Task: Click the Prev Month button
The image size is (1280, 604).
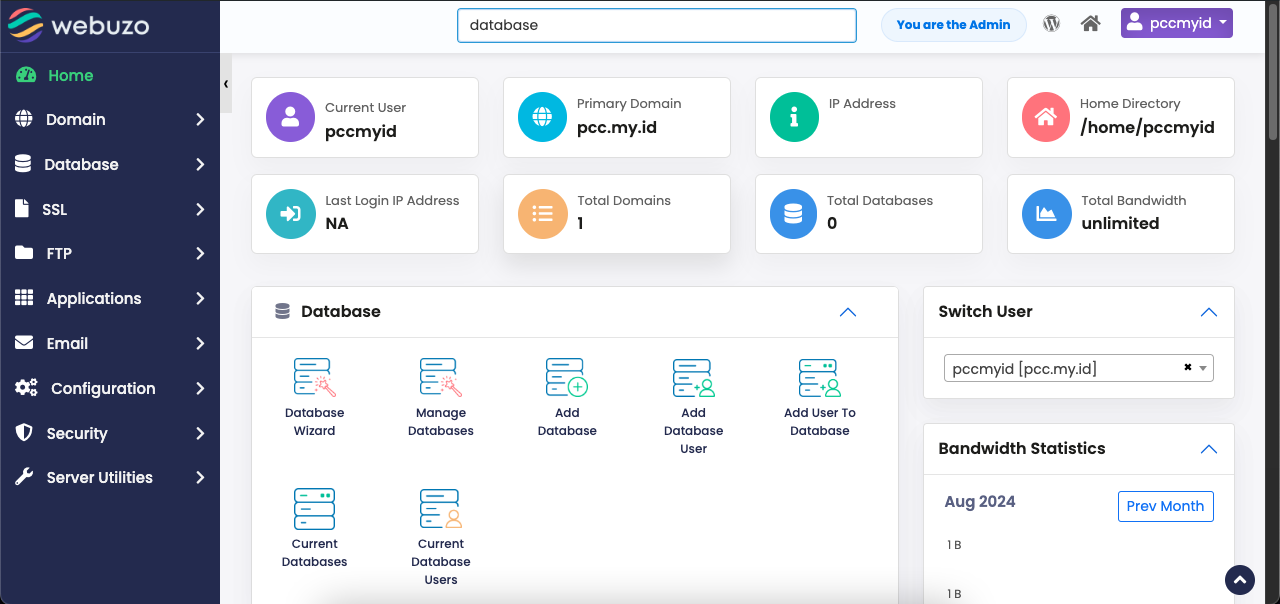Action: 1165,506
